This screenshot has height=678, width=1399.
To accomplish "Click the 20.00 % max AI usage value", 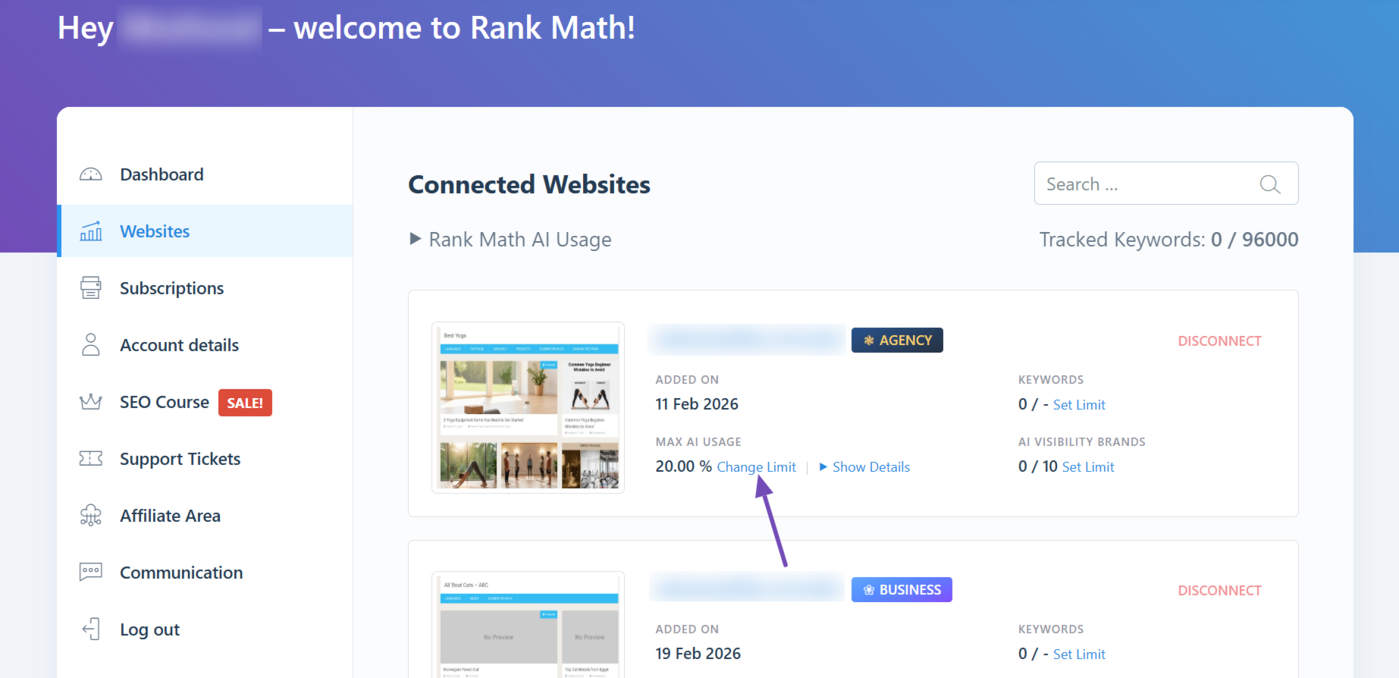I will point(684,467).
